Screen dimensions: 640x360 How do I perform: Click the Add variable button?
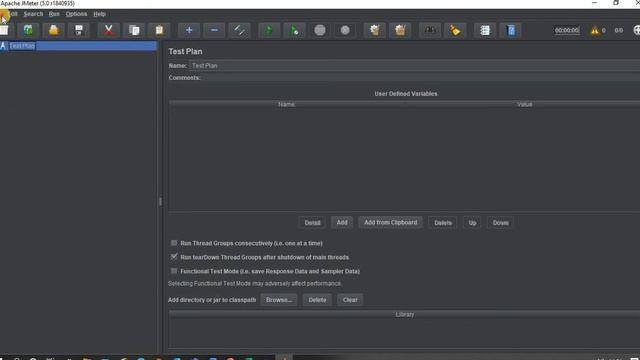click(342, 222)
